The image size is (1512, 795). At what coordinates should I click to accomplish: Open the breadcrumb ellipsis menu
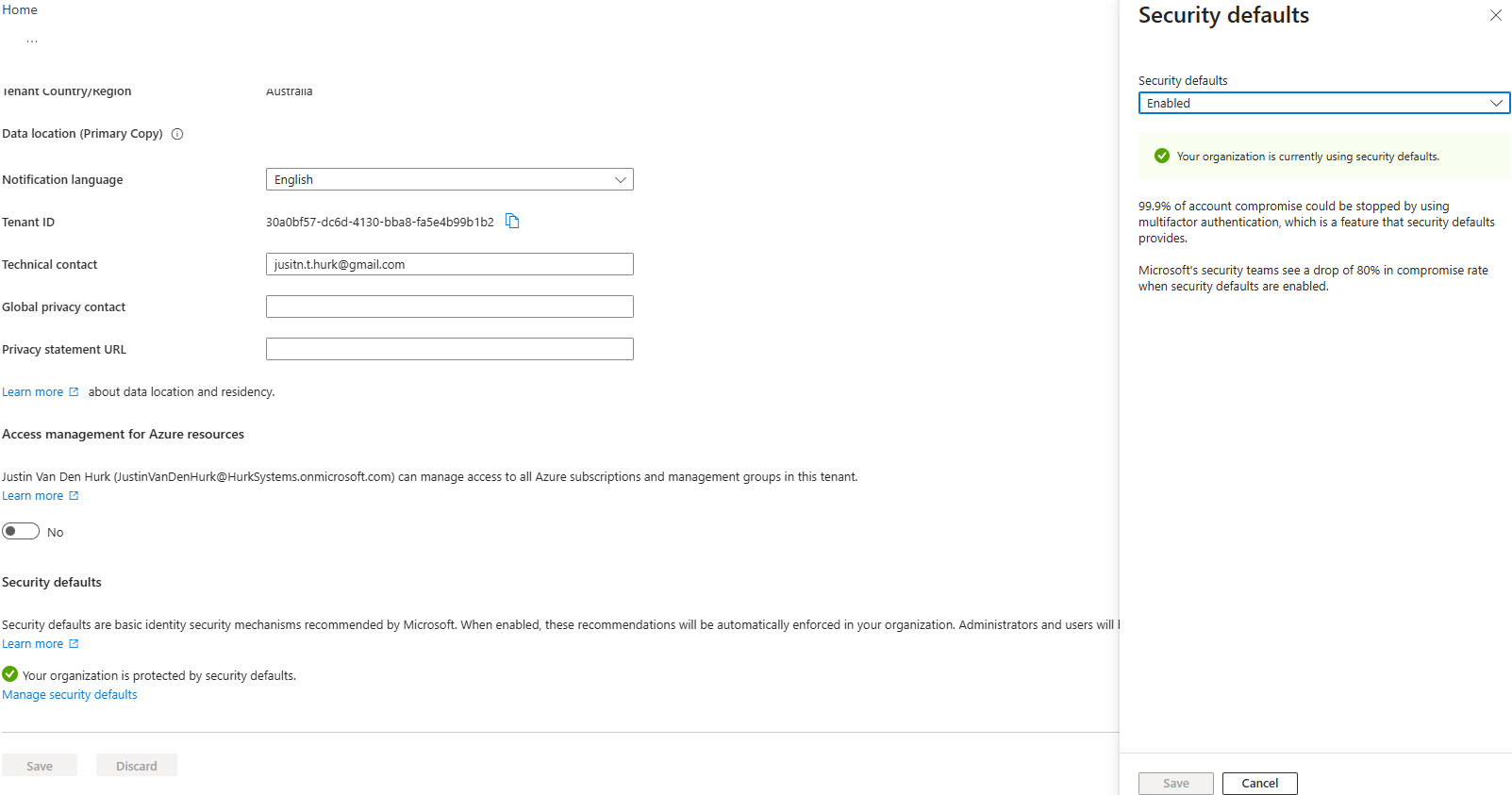pyautogui.click(x=32, y=40)
